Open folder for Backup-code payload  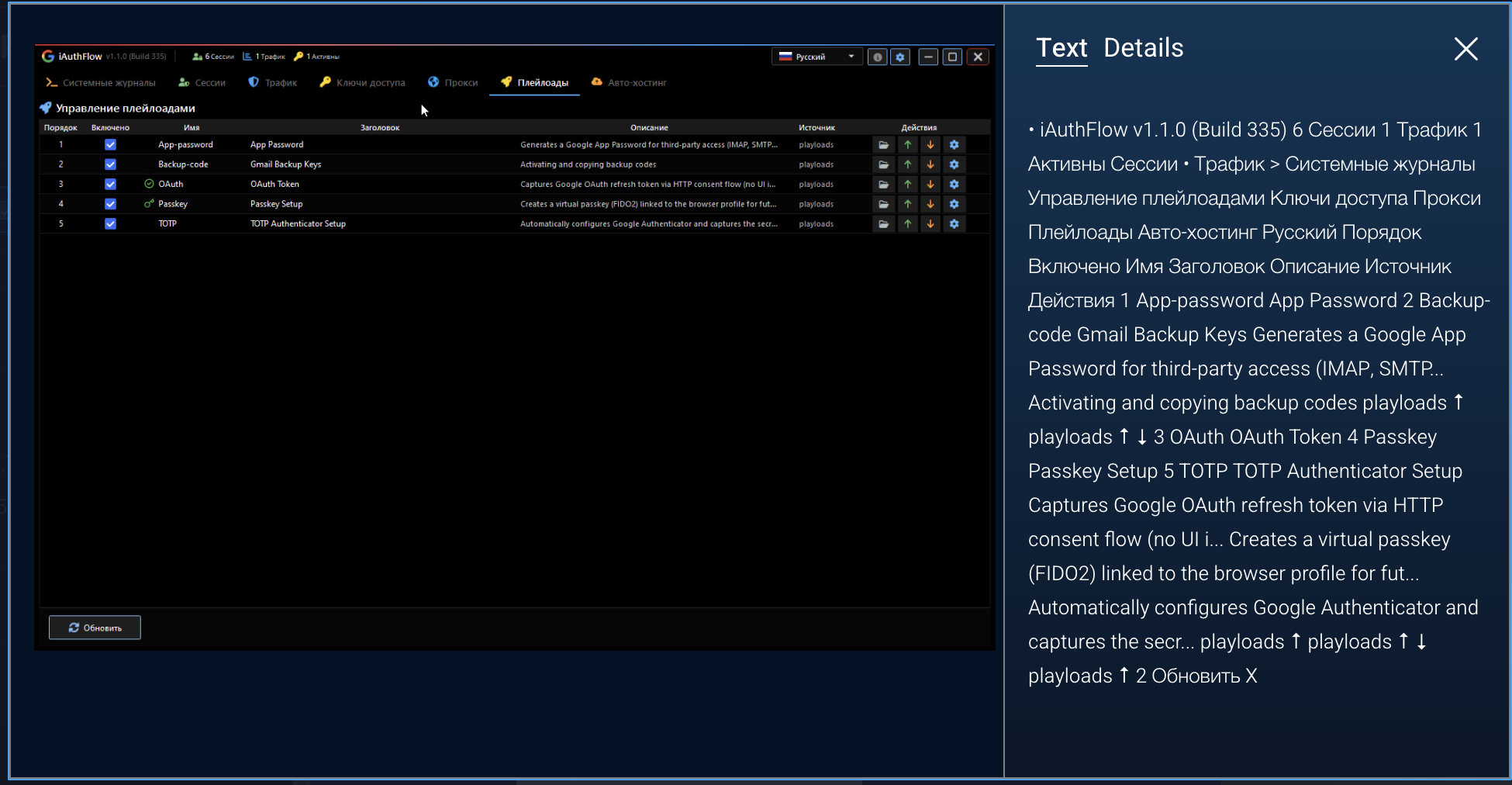883,164
